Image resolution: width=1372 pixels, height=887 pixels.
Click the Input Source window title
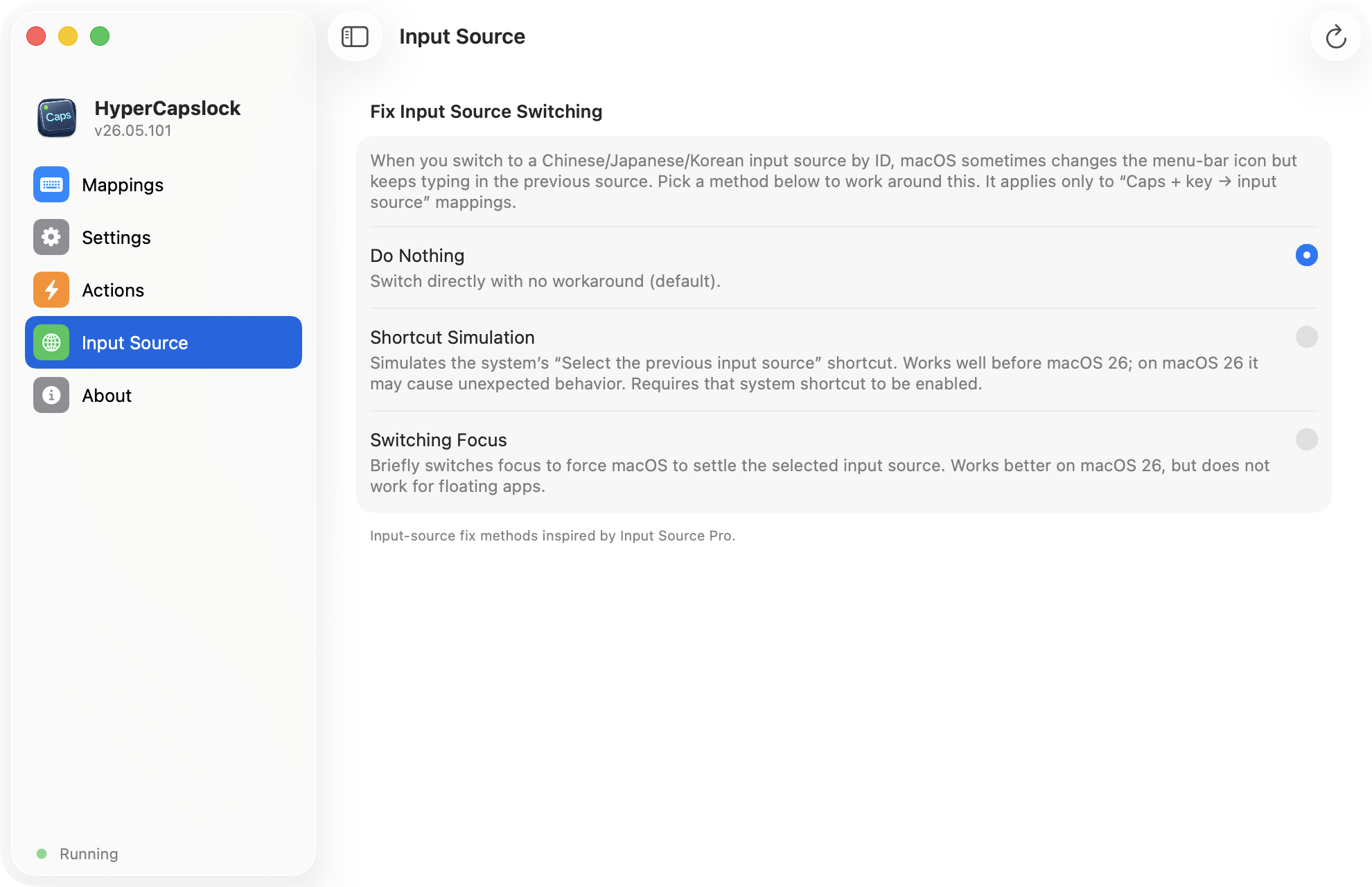pos(462,37)
